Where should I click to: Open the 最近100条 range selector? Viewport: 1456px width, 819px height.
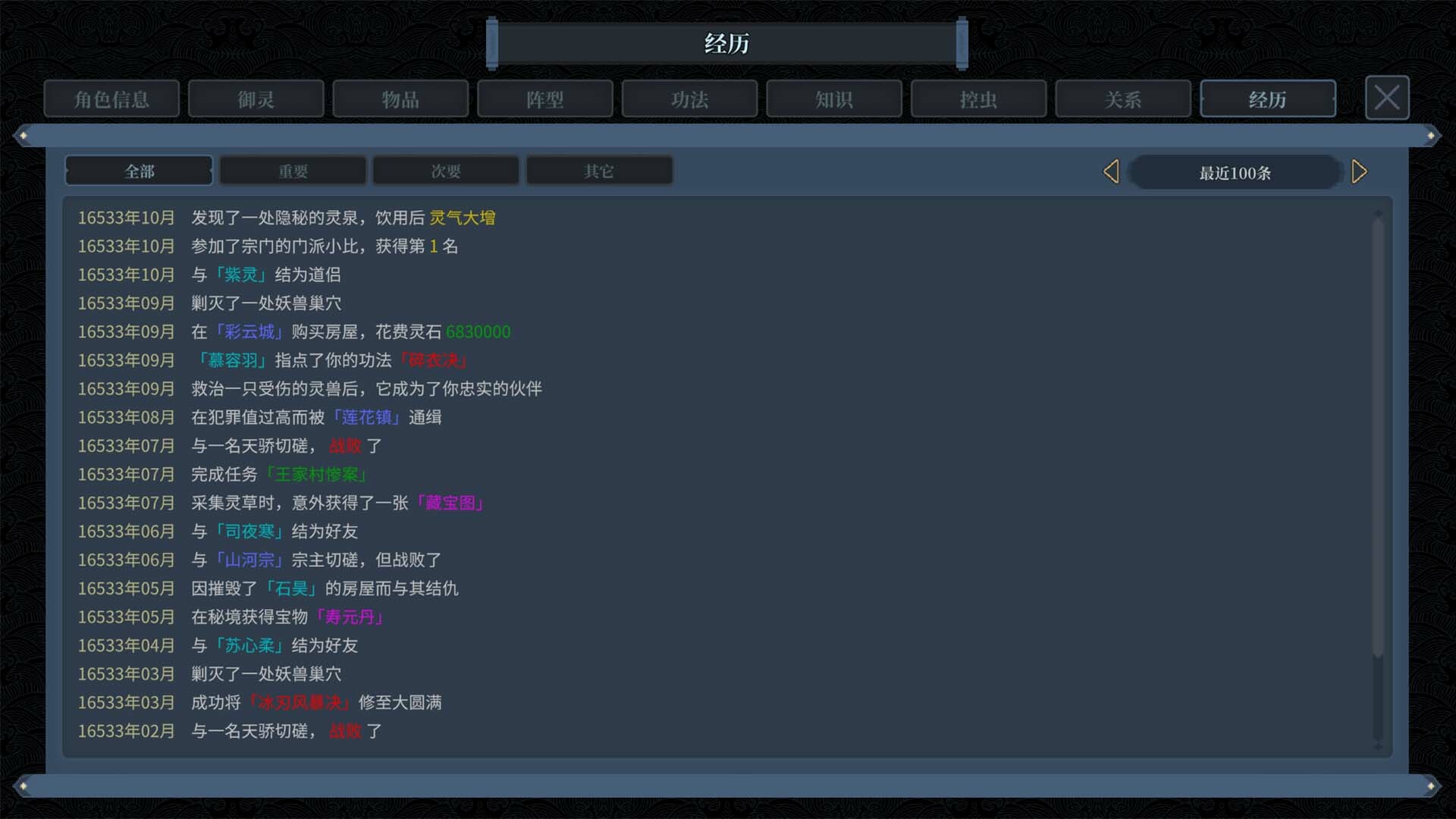[x=1235, y=172]
